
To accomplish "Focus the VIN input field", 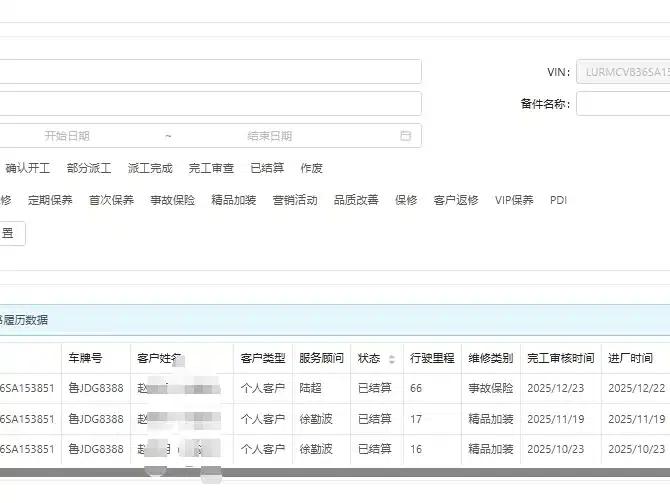I will (623, 72).
